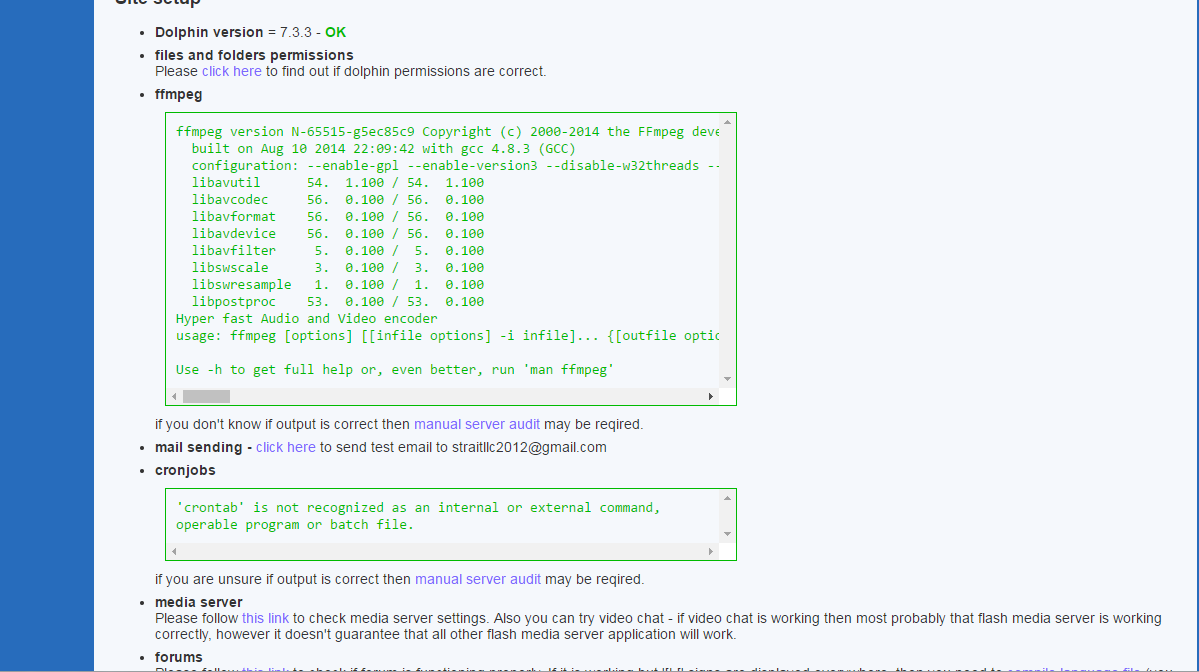Click the ffmpeg horizontal scrollbar thumb
Screen dimensions: 1199x672
pyautogui.click(x=206, y=397)
